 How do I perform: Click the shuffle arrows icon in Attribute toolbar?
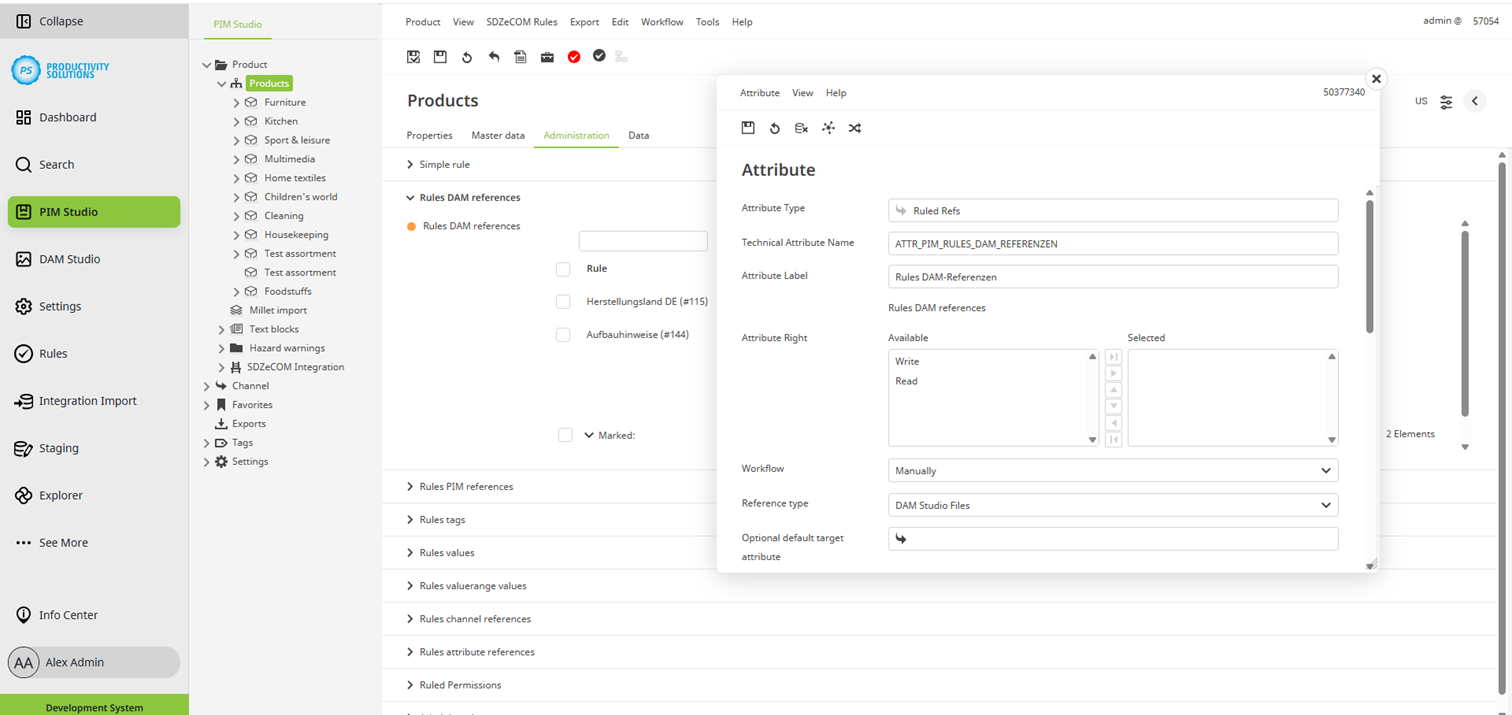(x=854, y=128)
